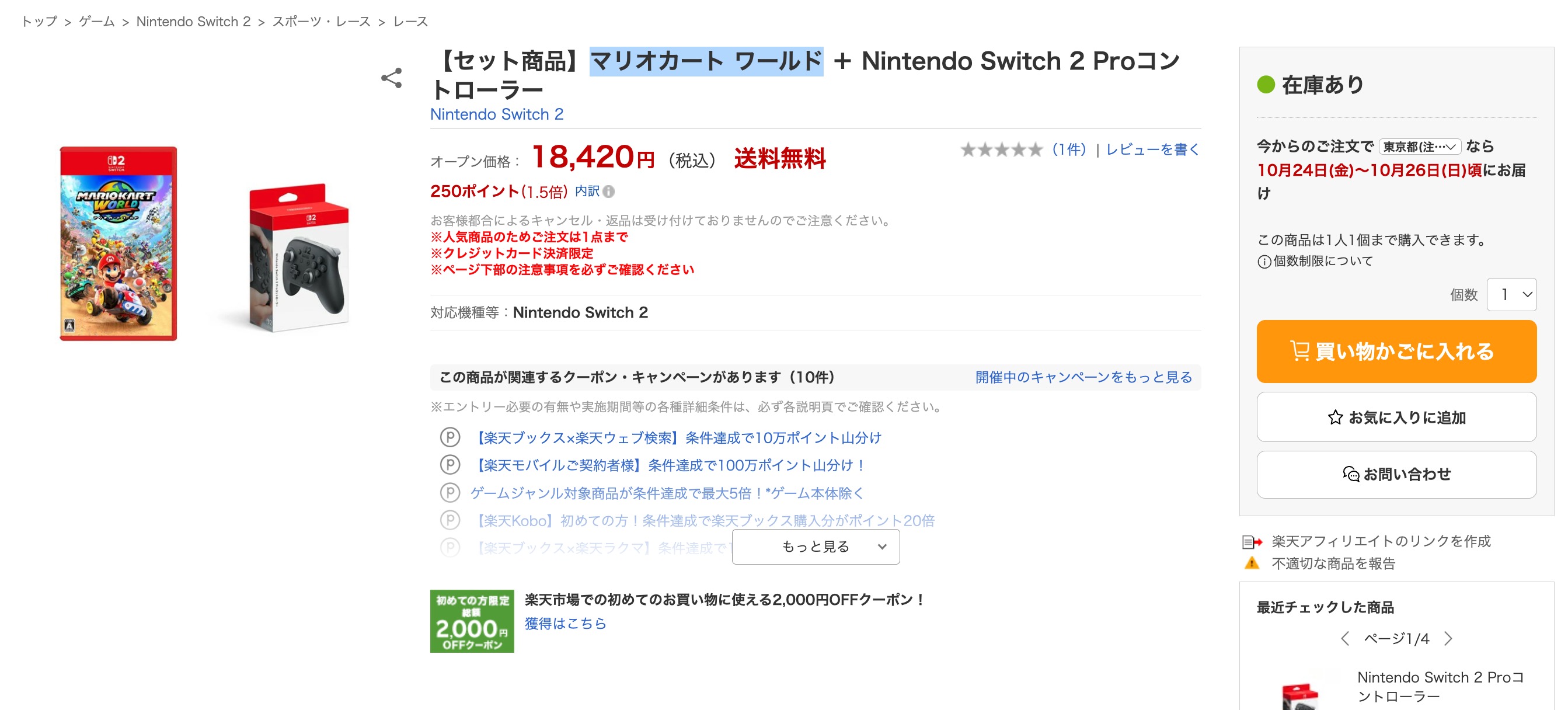Click the quantity limit info icon
Image resolution: width=1568 pixels, height=710 pixels.
coord(1264,262)
